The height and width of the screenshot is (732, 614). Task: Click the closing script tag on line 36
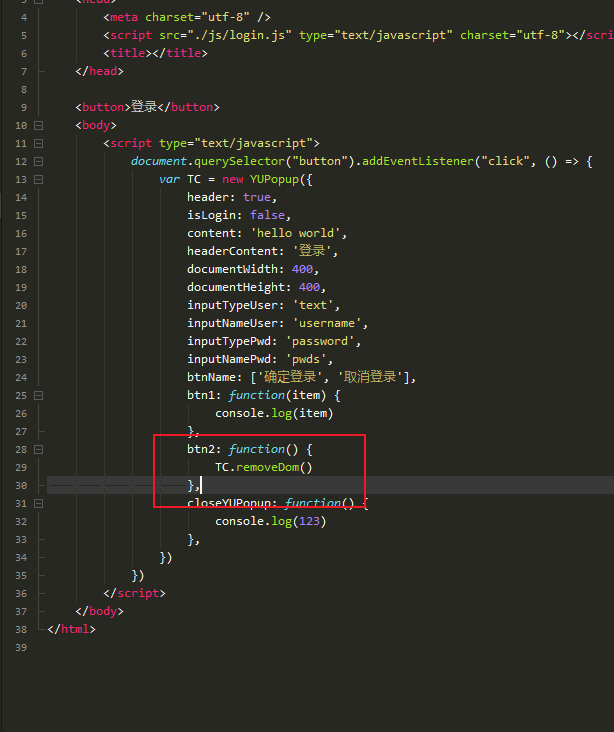(134, 593)
